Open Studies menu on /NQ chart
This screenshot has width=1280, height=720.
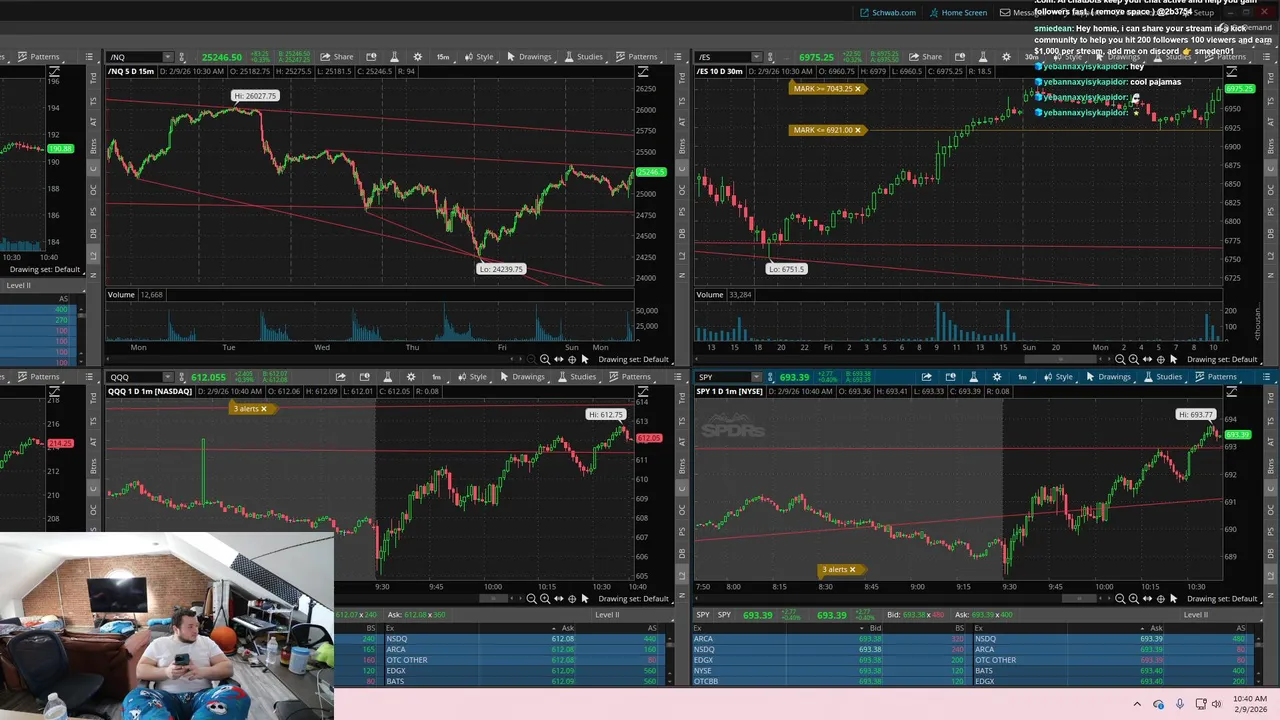click(584, 57)
